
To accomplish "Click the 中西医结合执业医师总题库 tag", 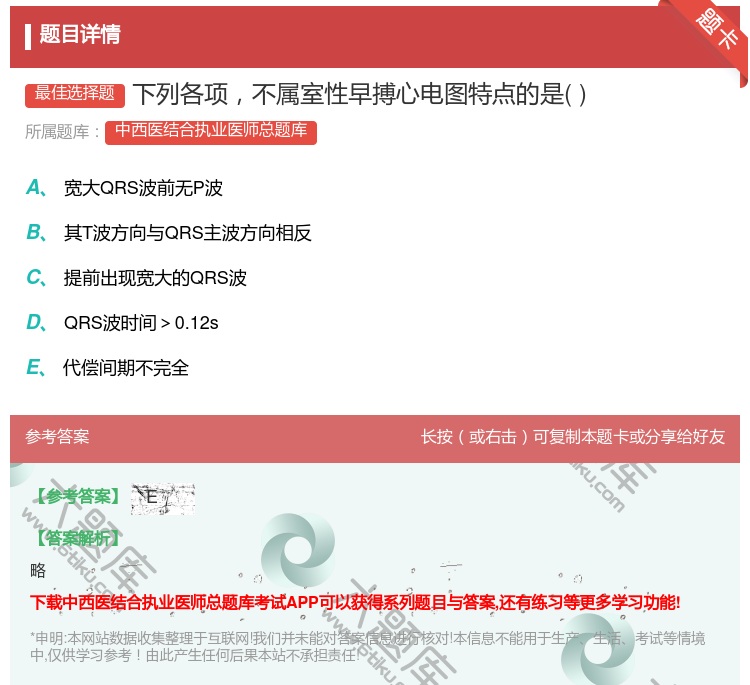I will [211, 132].
